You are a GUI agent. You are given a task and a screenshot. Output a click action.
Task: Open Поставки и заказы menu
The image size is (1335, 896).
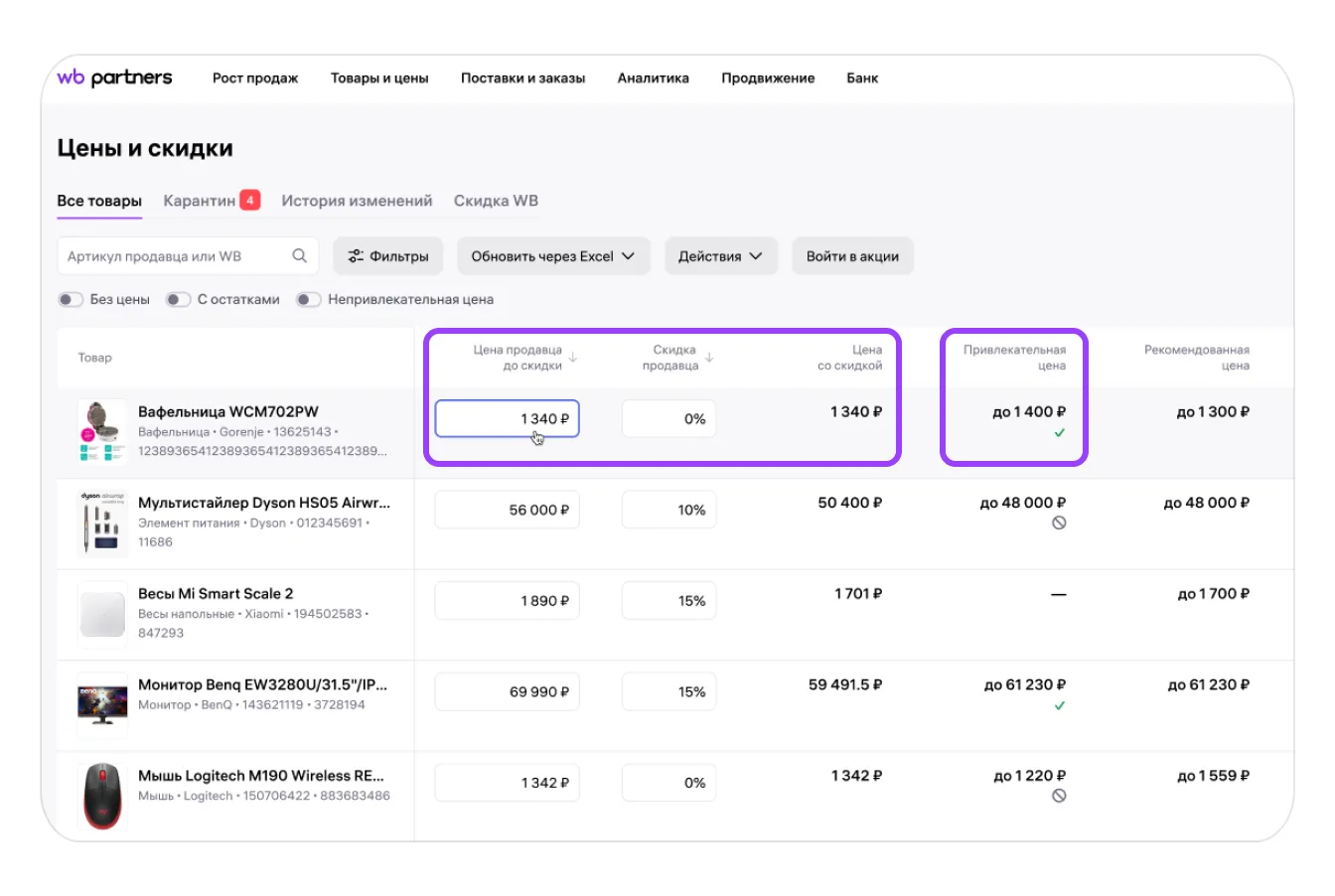pos(522,78)
